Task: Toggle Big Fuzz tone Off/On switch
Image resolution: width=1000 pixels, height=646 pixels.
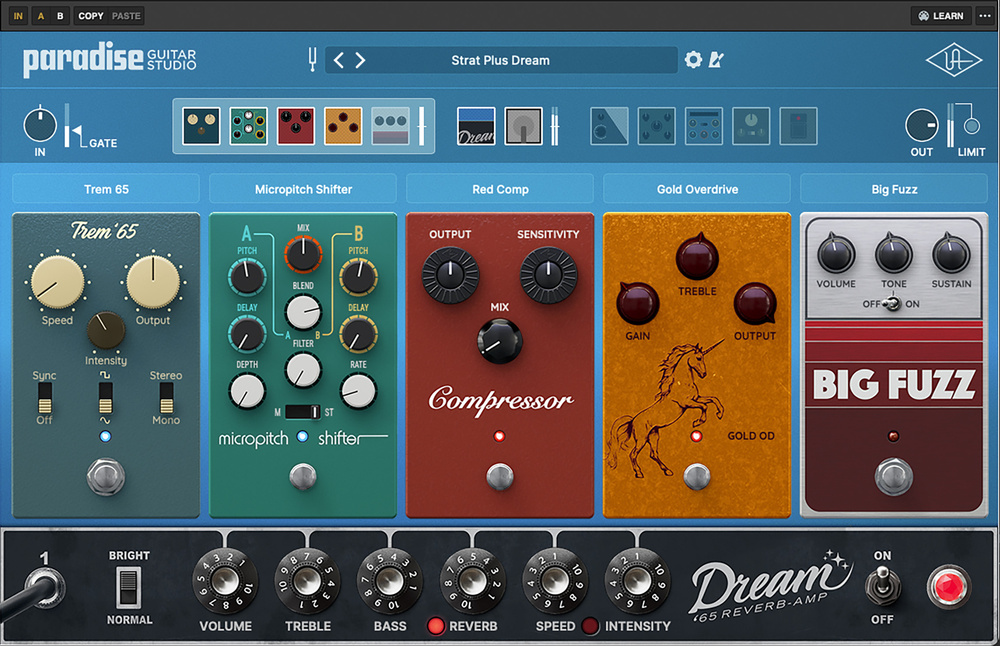Action: click(x=893, y=305)
